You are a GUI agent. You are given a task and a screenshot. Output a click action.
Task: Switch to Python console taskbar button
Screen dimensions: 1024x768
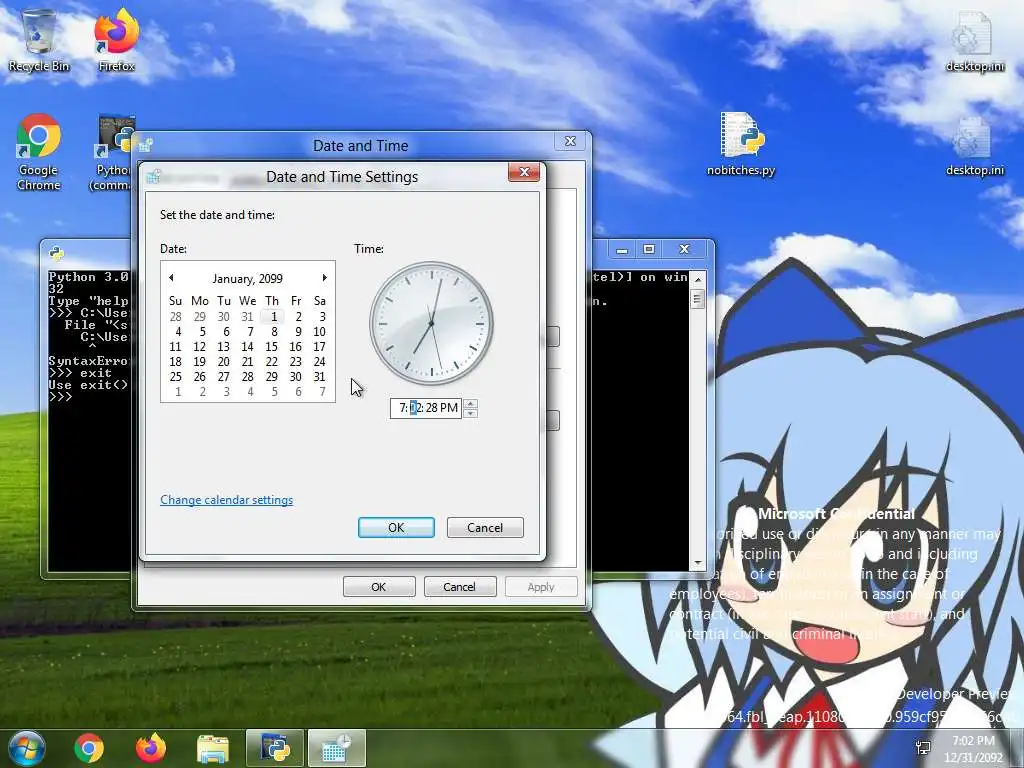point(275,748)
